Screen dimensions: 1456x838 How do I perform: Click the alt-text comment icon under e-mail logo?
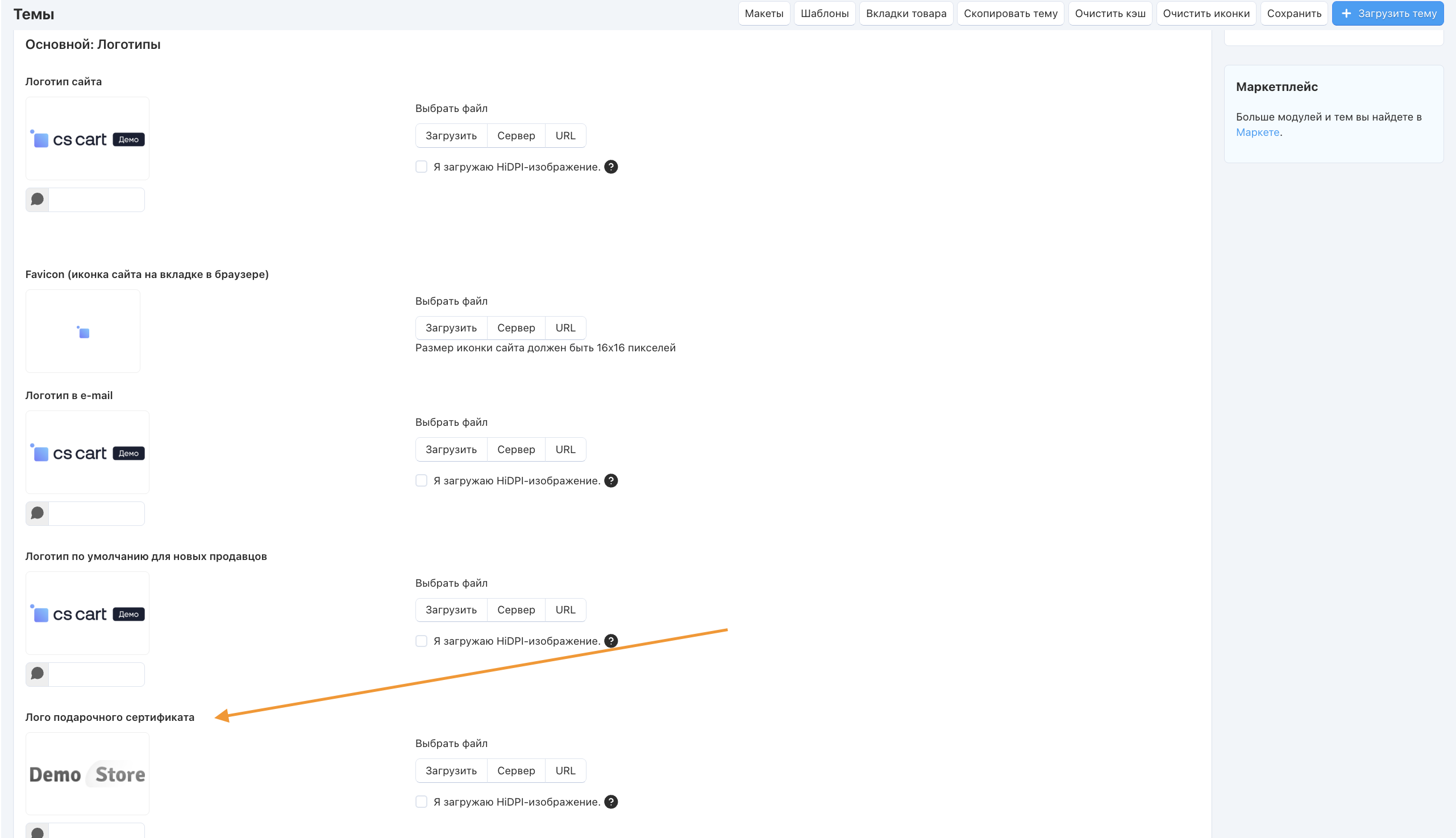38,513
